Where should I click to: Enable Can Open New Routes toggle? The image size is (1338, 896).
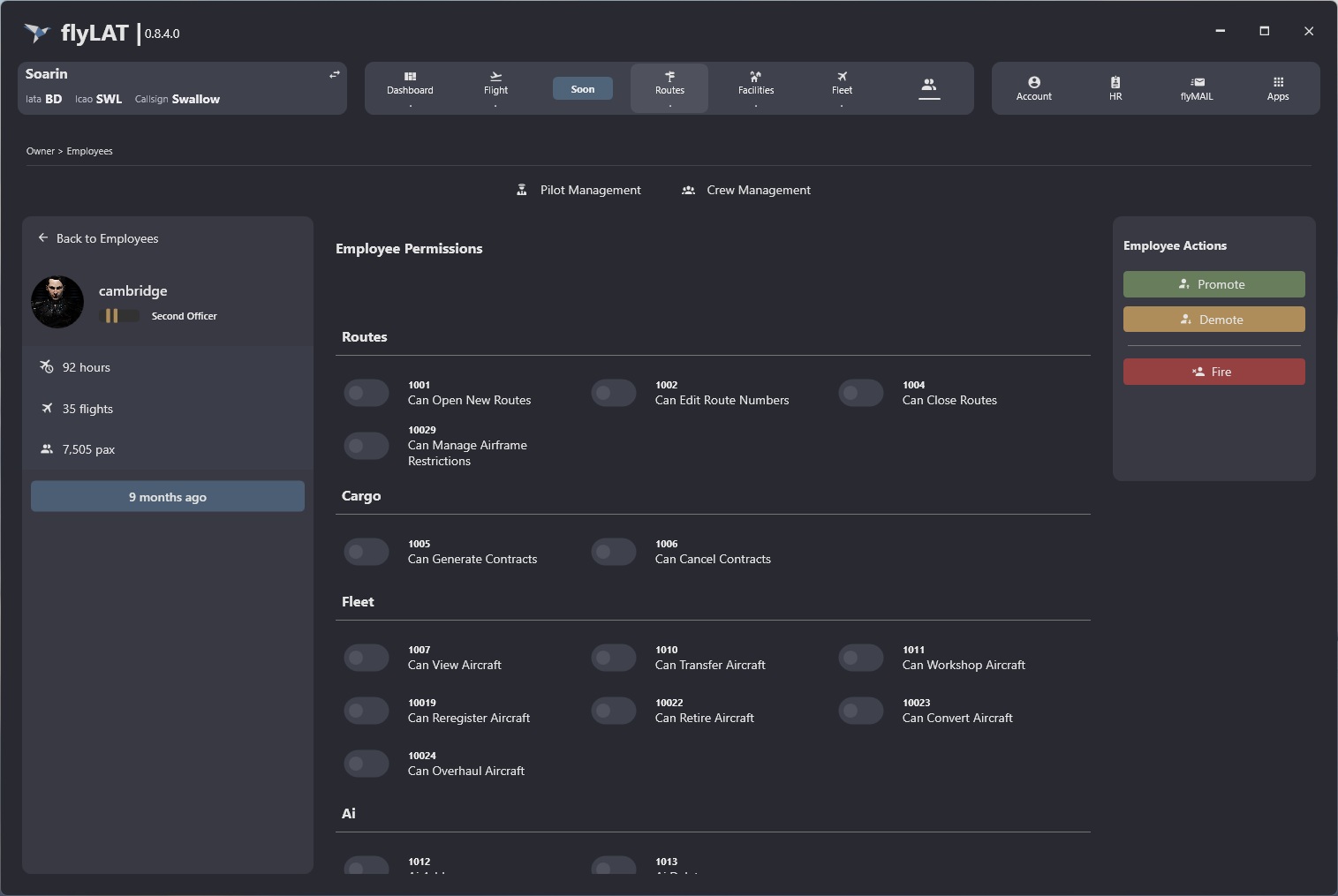pyautogui.click(x=367, y=393)
